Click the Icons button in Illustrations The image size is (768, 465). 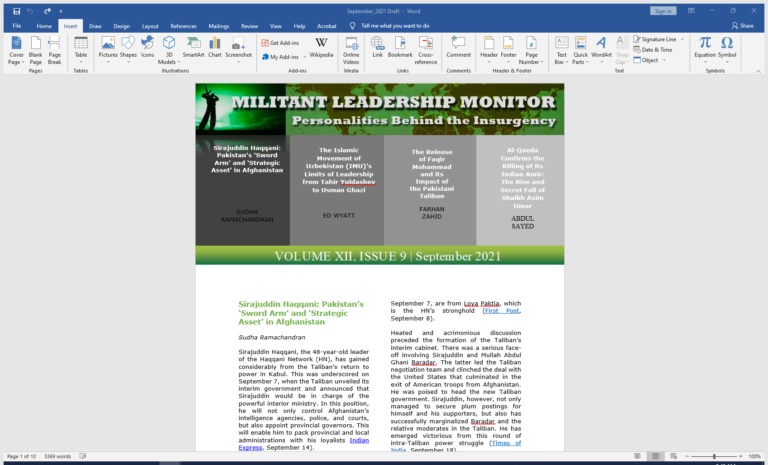147,47
